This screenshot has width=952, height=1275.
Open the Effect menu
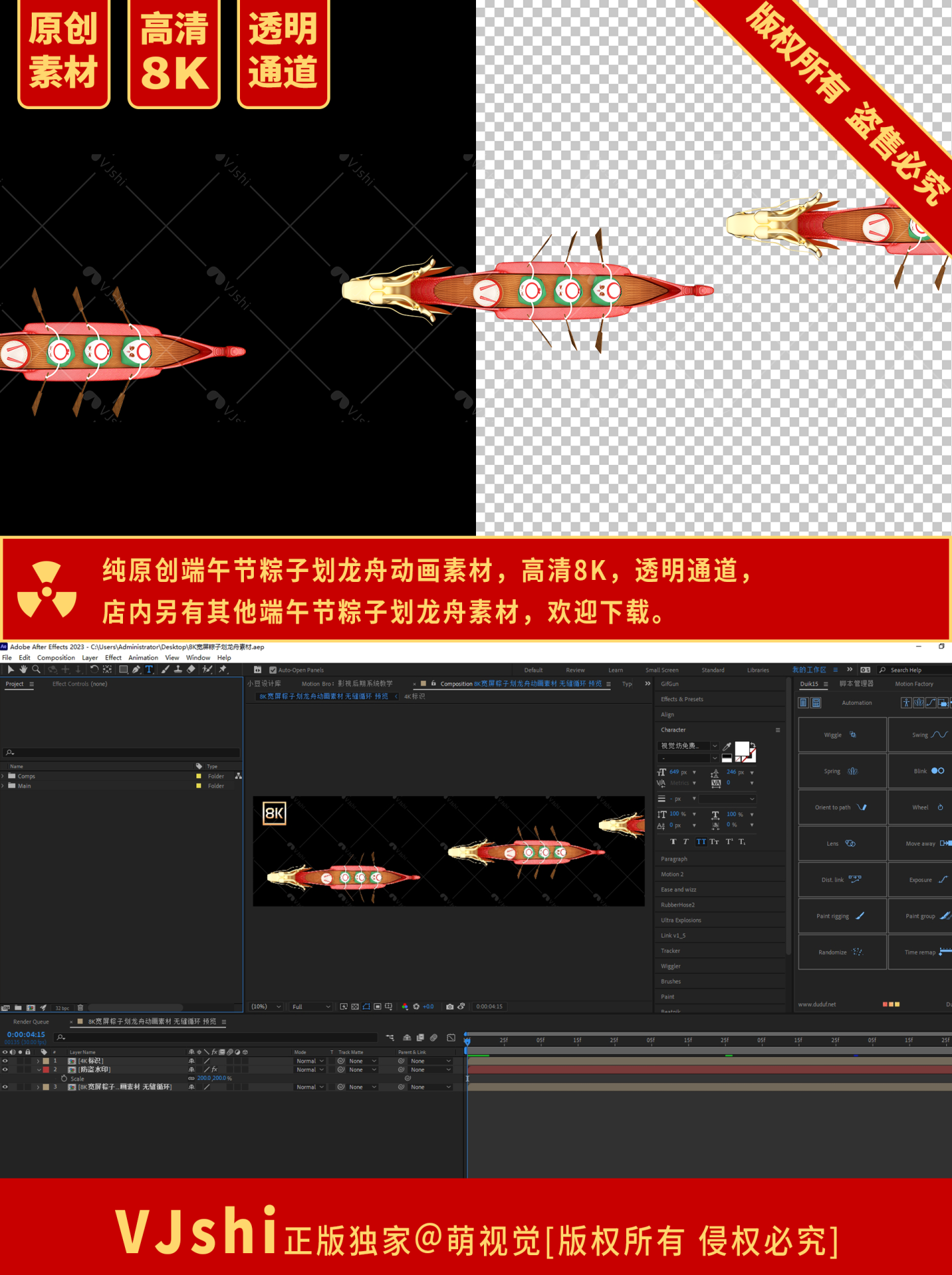113,657
